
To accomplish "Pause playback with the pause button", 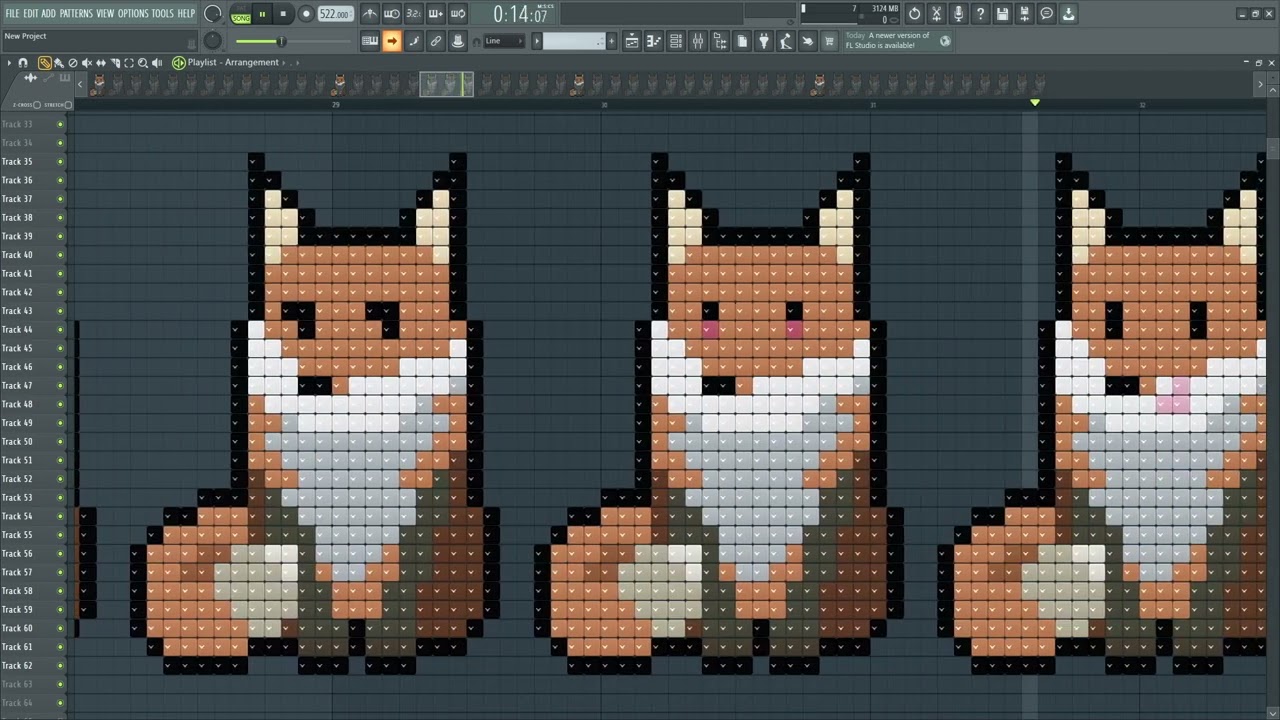I will point(263,14).
